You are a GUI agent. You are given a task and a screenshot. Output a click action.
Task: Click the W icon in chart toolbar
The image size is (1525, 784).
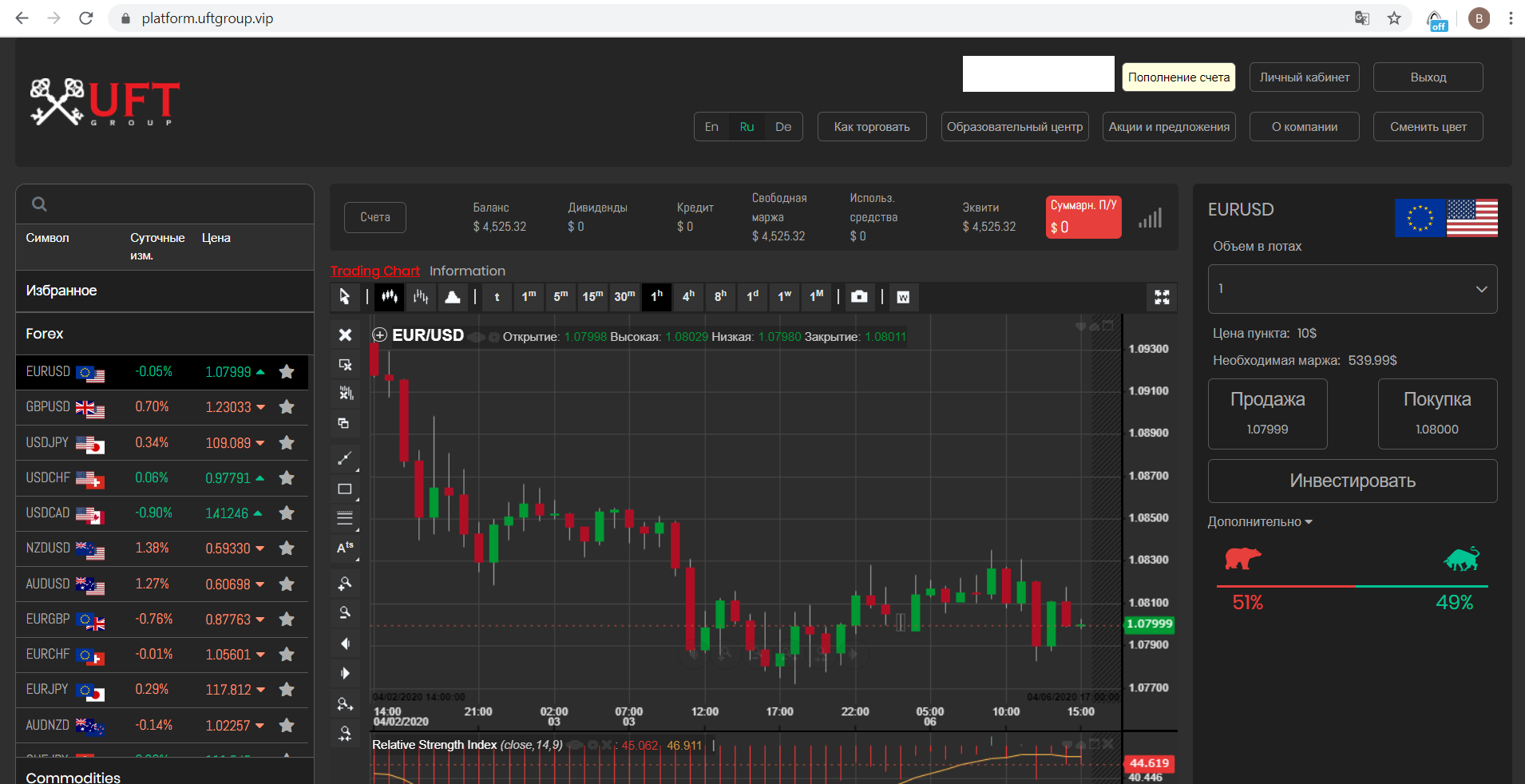click(903, 297)
